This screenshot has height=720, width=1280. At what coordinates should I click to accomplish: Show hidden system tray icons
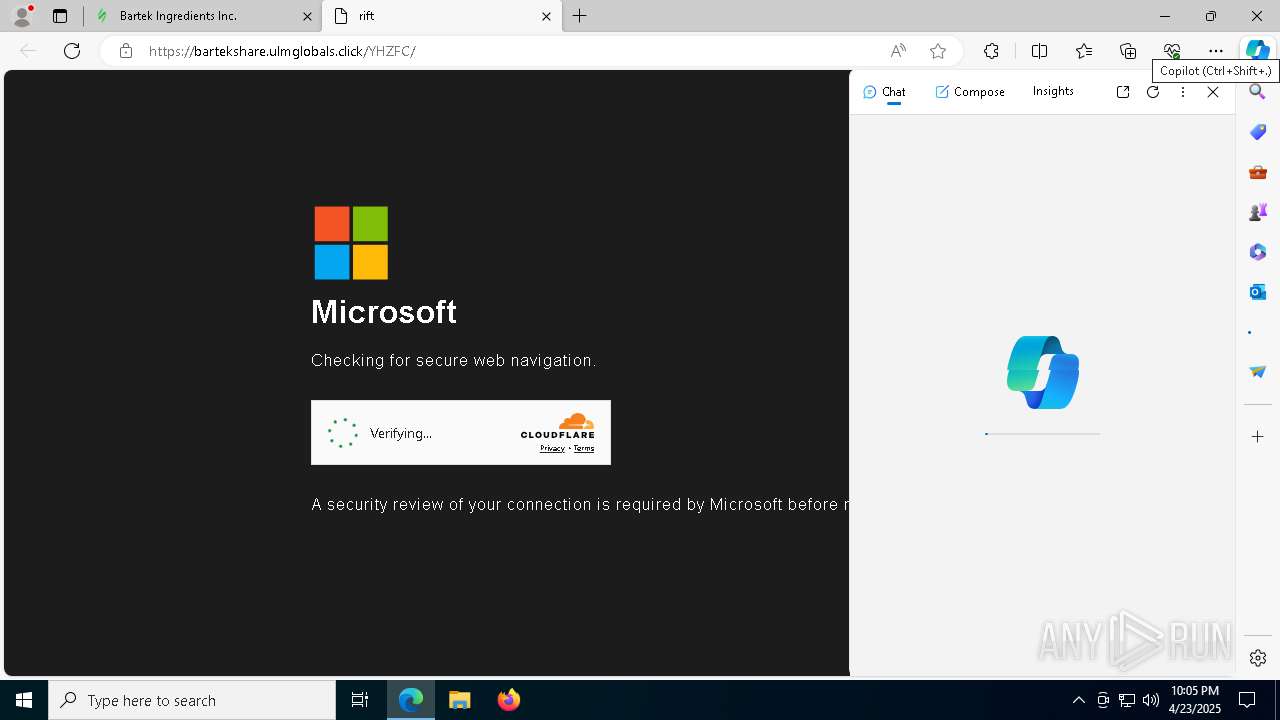click(1078, 700)
